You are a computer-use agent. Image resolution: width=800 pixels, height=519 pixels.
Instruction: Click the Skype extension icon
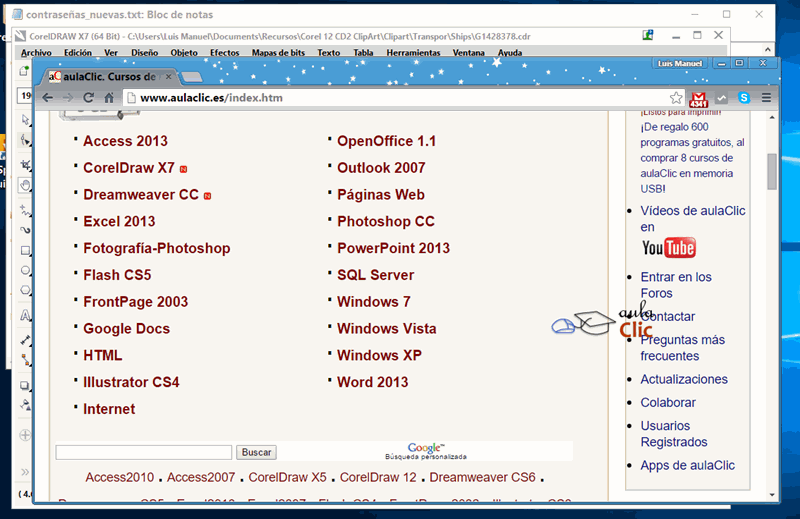[744, 98]
